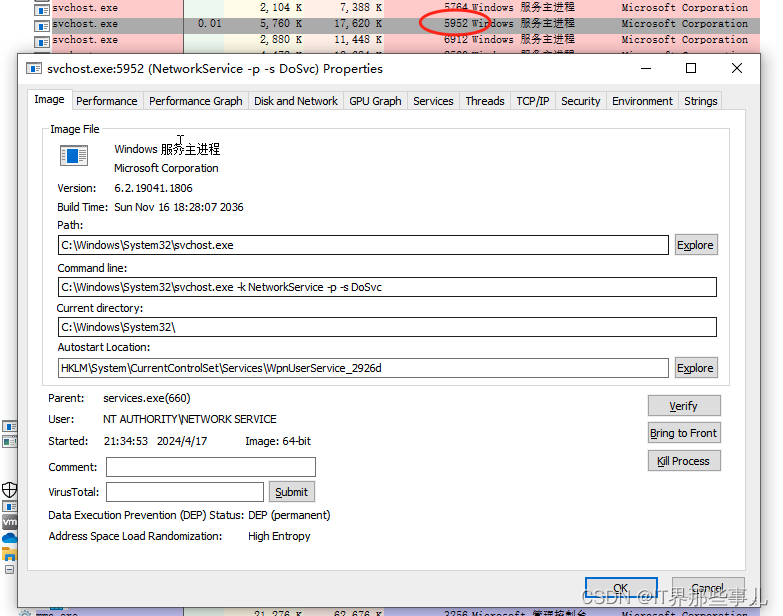Open the Services tab
The image size is (783, 616).
click(x=433, y=101)
